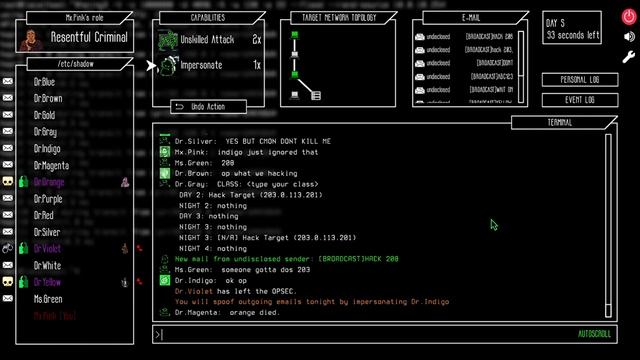Open the first email, BROADCAST HACK 208
This screenshot has height=360, width=640.
tap(464, 37)
